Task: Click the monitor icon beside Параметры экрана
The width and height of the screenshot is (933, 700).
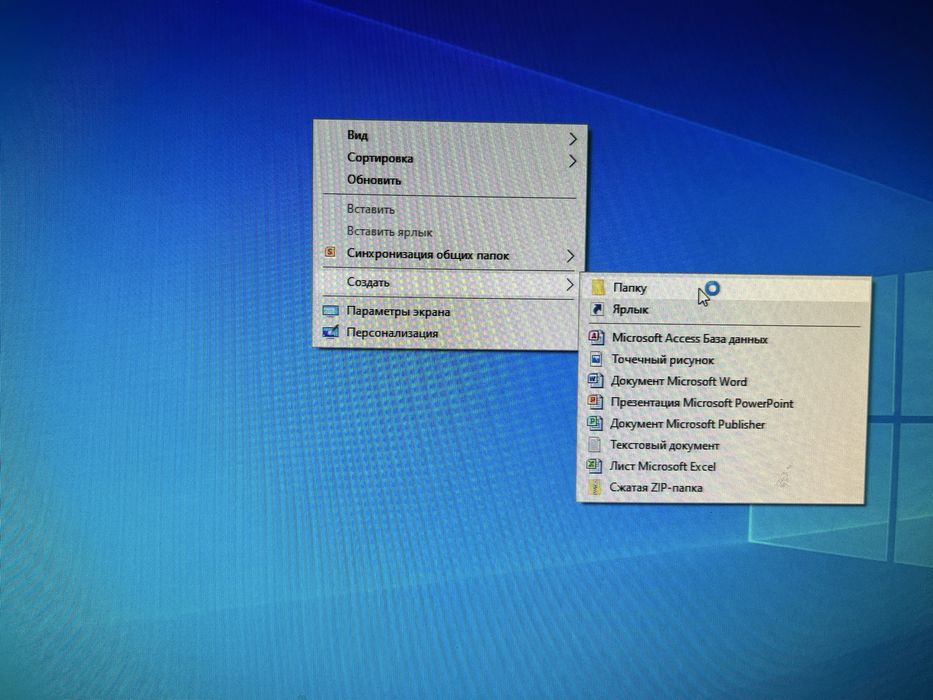Action: click(x=330, y=311)
